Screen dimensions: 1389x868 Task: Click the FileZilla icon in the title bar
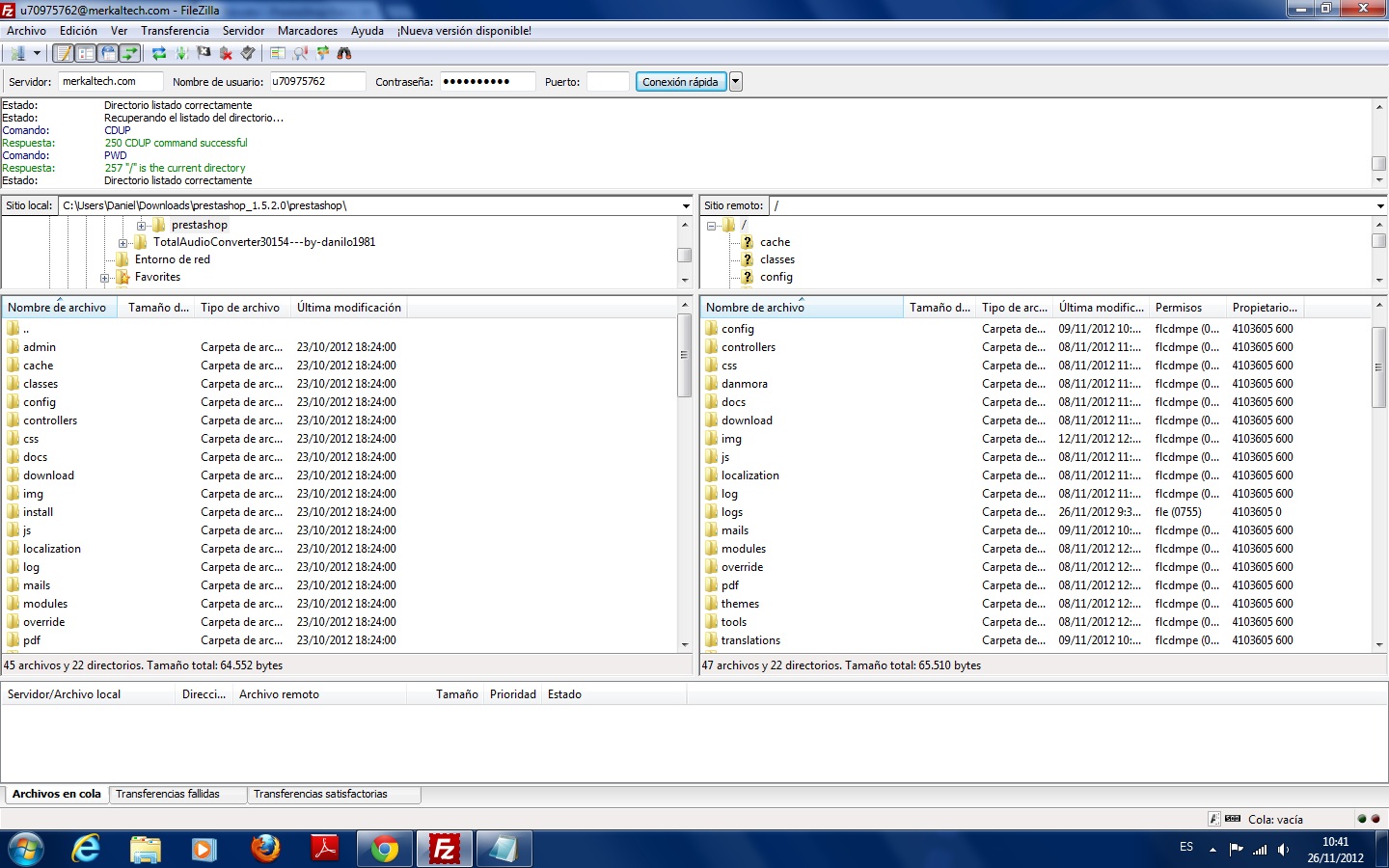pos(9,10)
